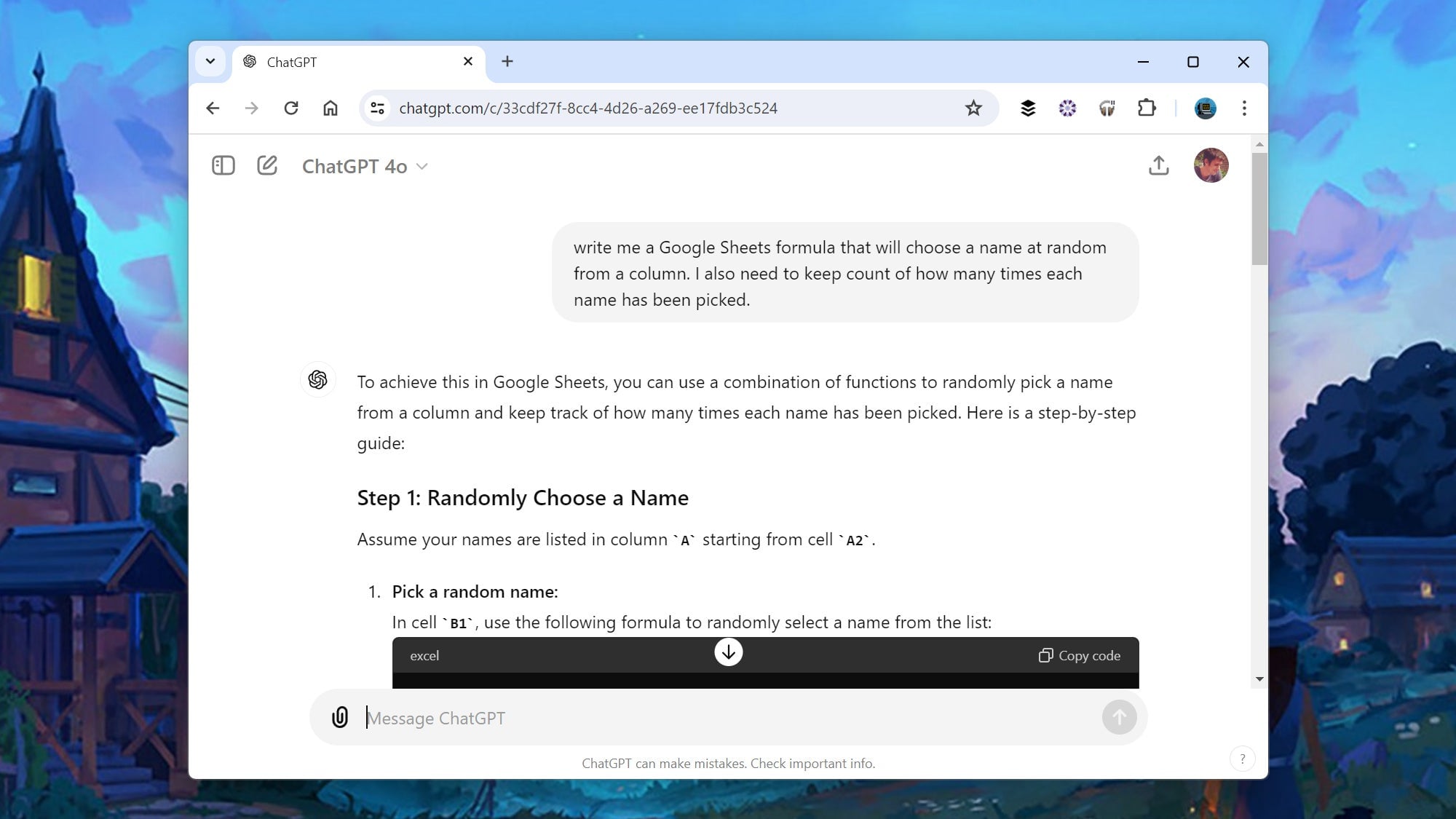
Task: Click the page scrollbar thumb
Action: pos(1259,208)
